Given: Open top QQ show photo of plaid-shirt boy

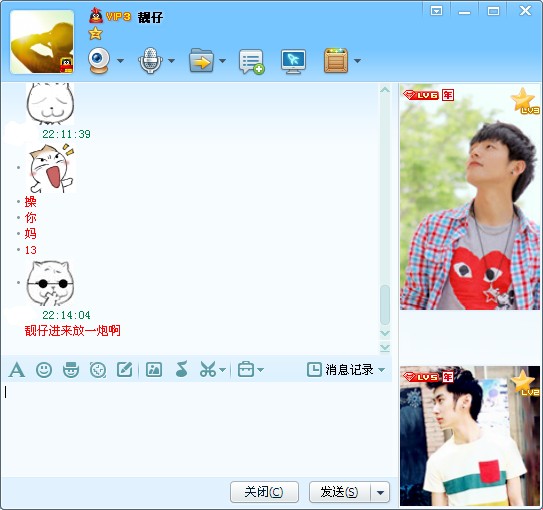Looking at the screenshot, I should pos(470,197).
